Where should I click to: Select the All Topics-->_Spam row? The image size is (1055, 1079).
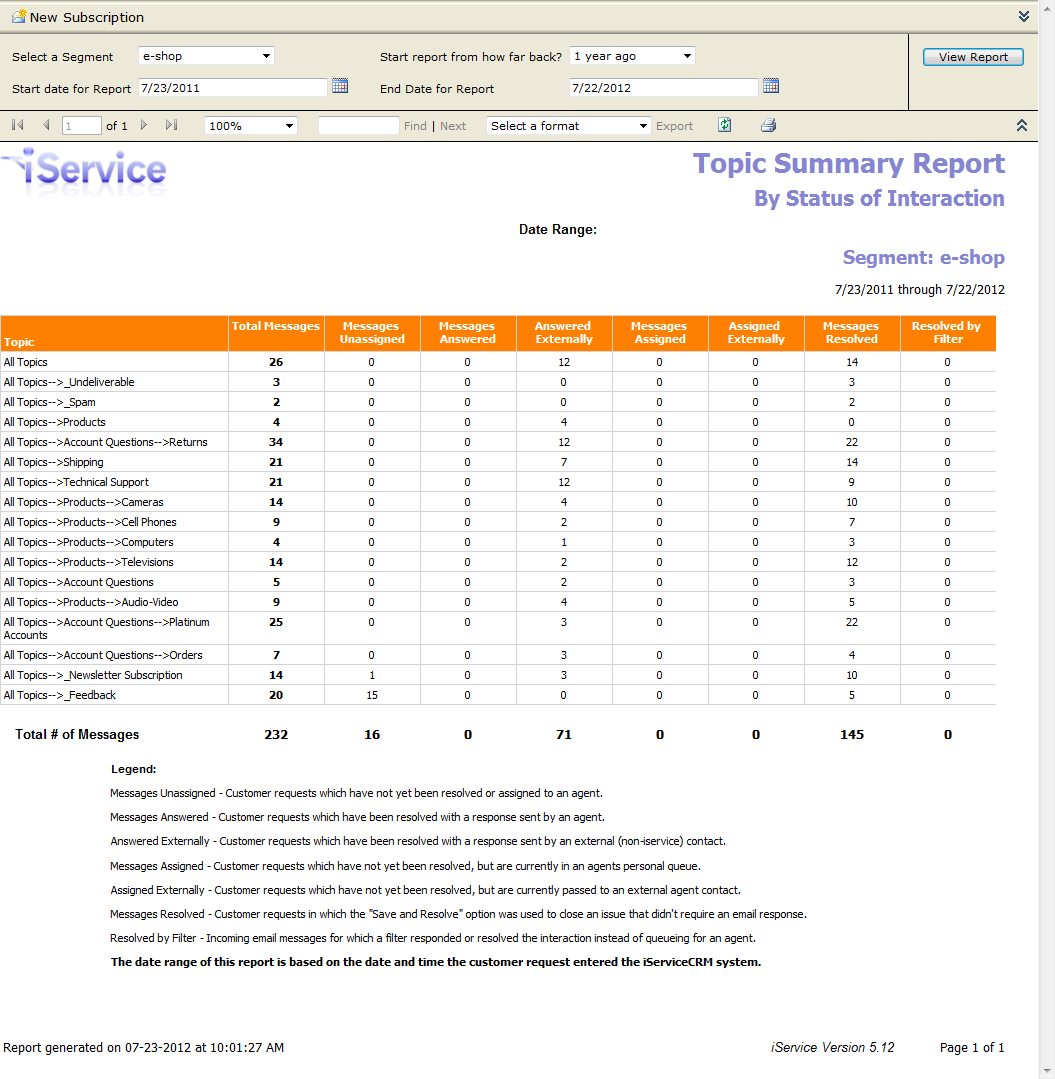(498, 402)
